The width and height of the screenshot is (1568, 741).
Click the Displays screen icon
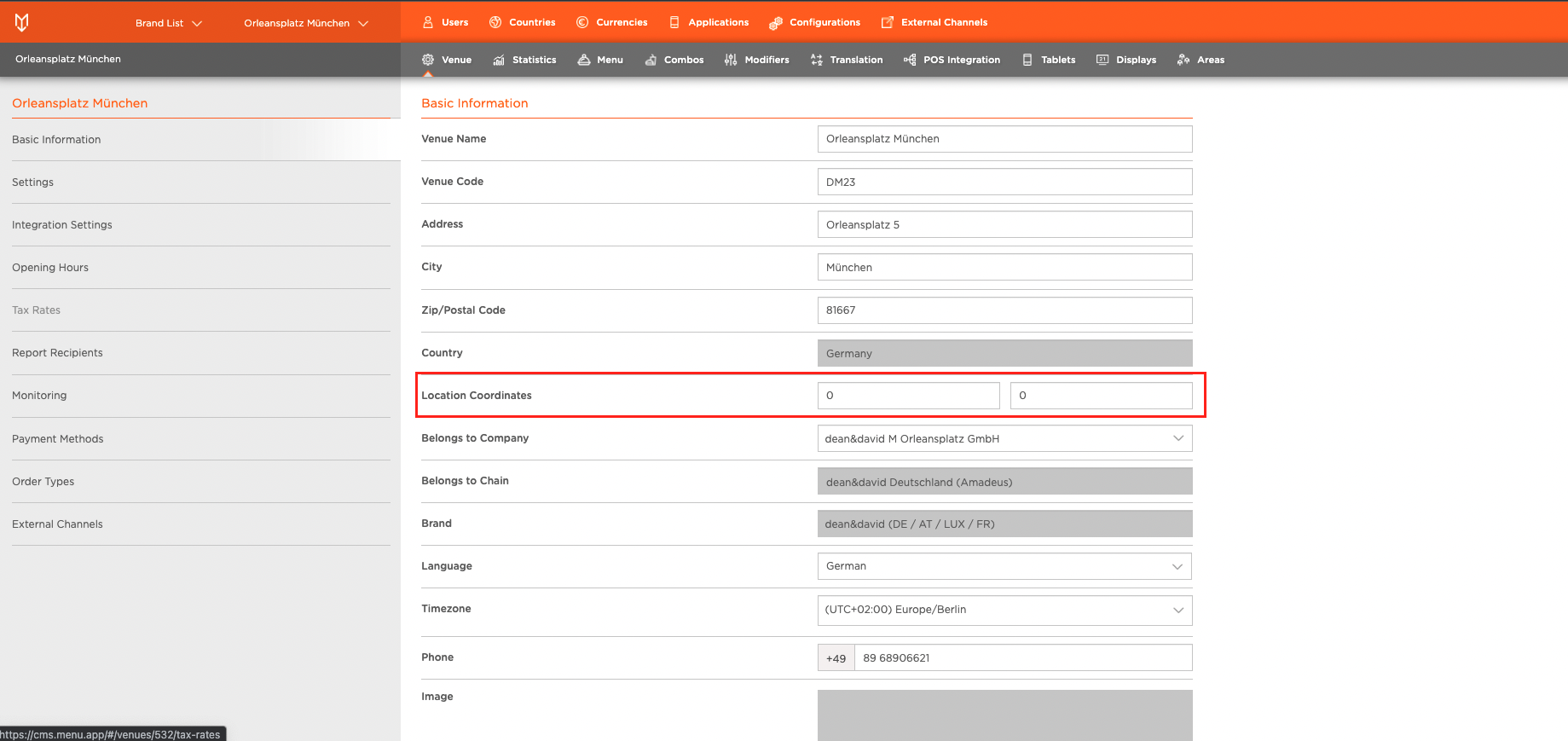(1102, 60)
